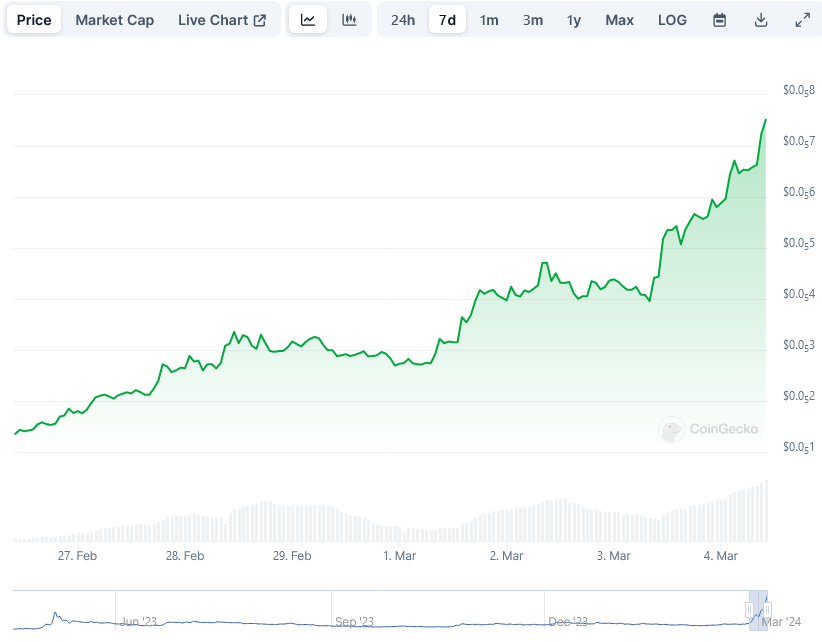Screen dimensions: 822x642
Task: Switch to line chart view icon
Action: tap(308, 20)
